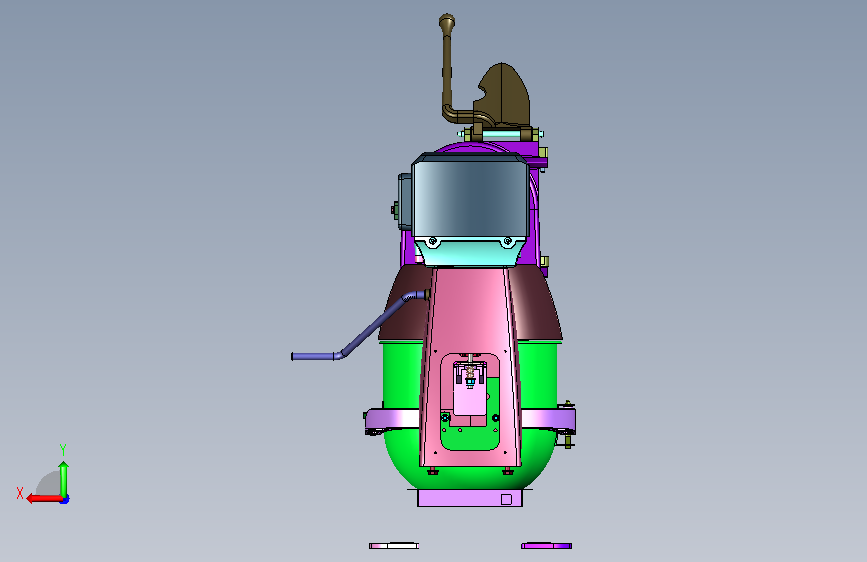The width and height of the screenshot is (867, 562).
Task: Click the small square on the purple base plate
Action: pyautogui.click(x=506, y=499)
